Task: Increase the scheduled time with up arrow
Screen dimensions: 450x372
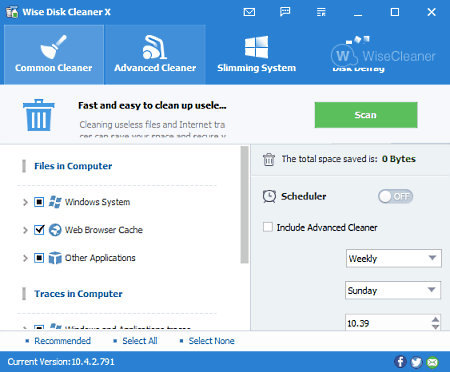Action: pyautogui.click(x=435, y=320)
